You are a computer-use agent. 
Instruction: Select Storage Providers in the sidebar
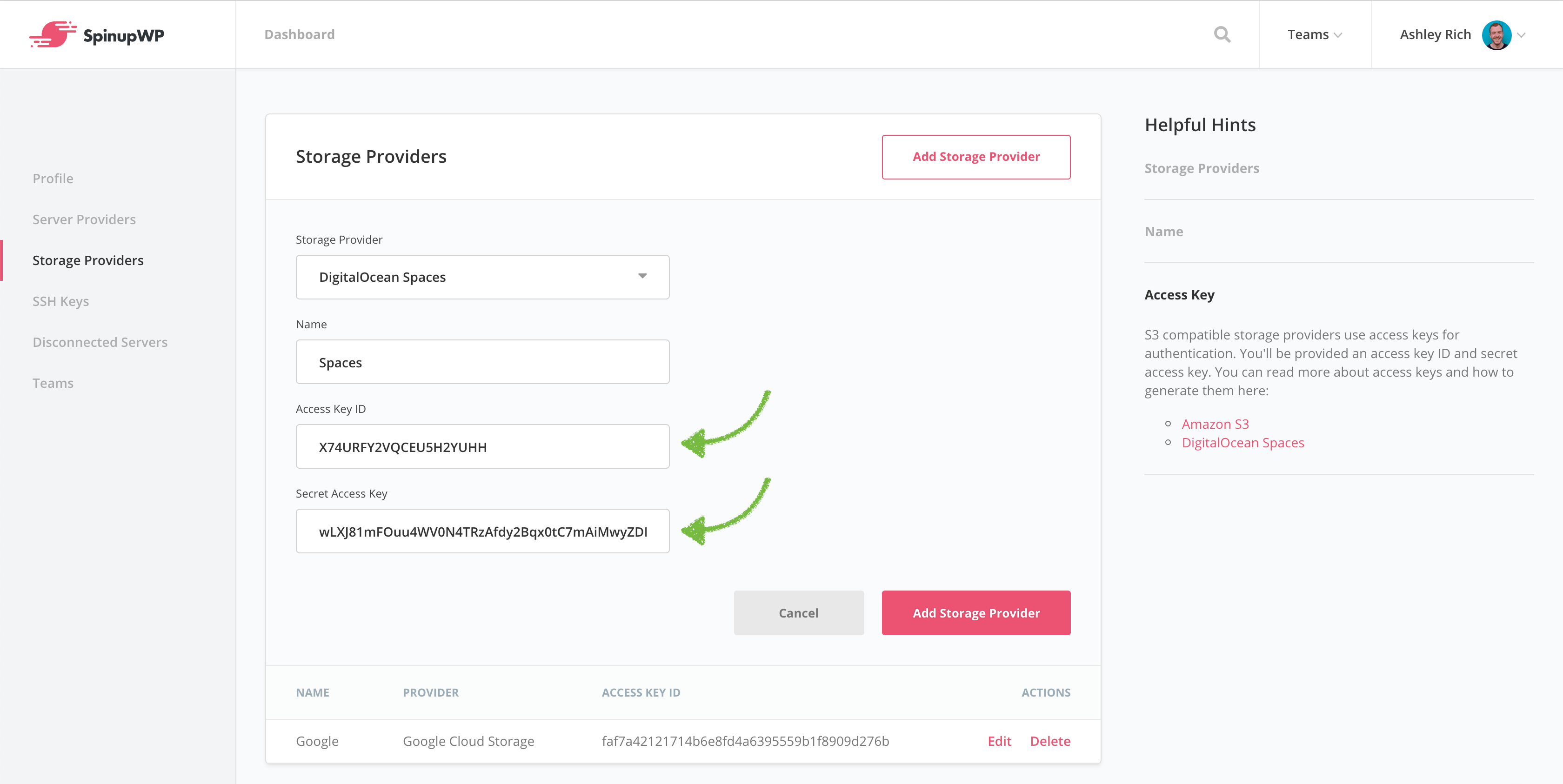tap(88, 260)
